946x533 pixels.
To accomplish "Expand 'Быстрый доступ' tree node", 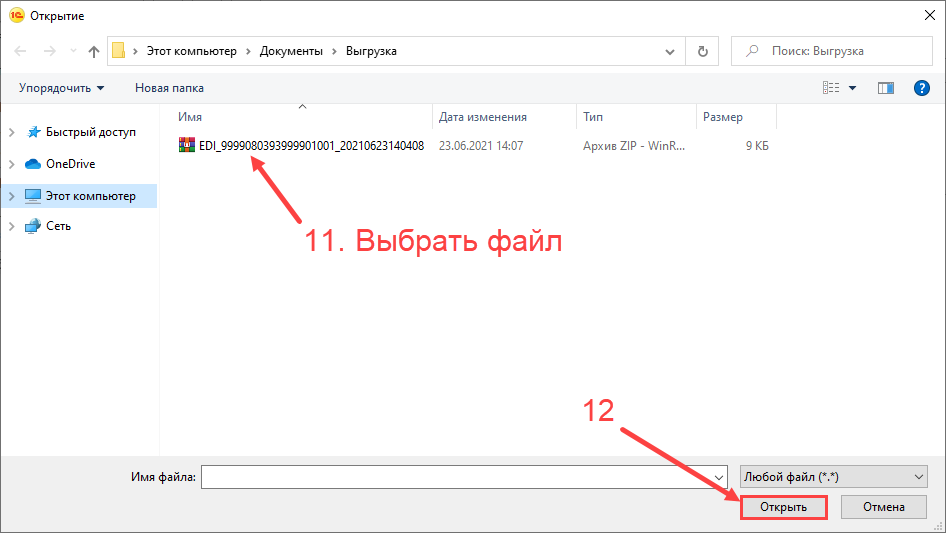I will (11, 132).
